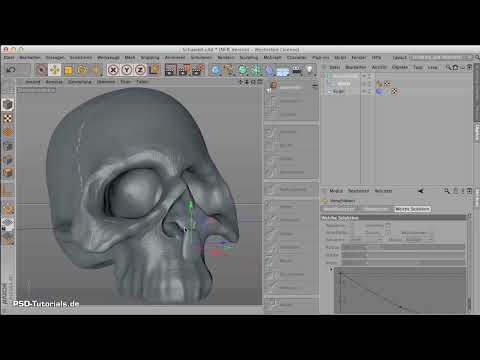Open the Object Manager Tags menu

click(x=418, y=67)
